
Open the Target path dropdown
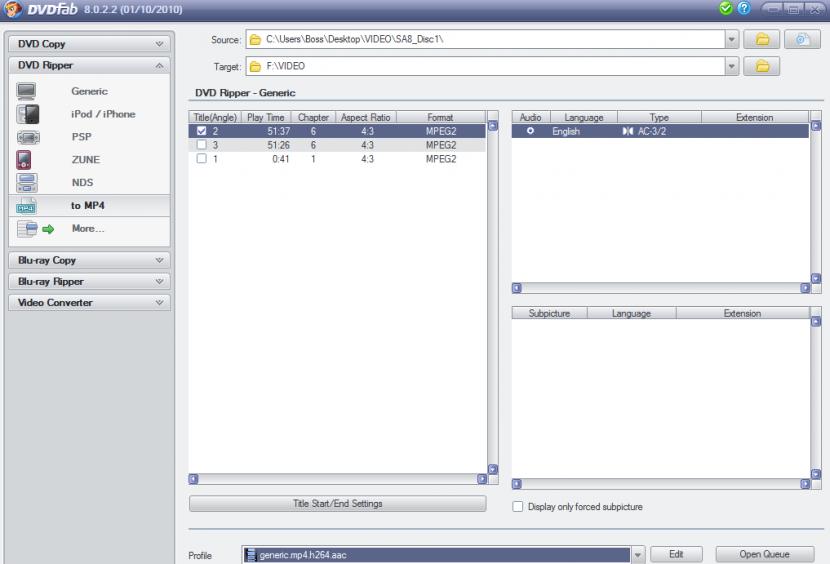coord(732,66)
